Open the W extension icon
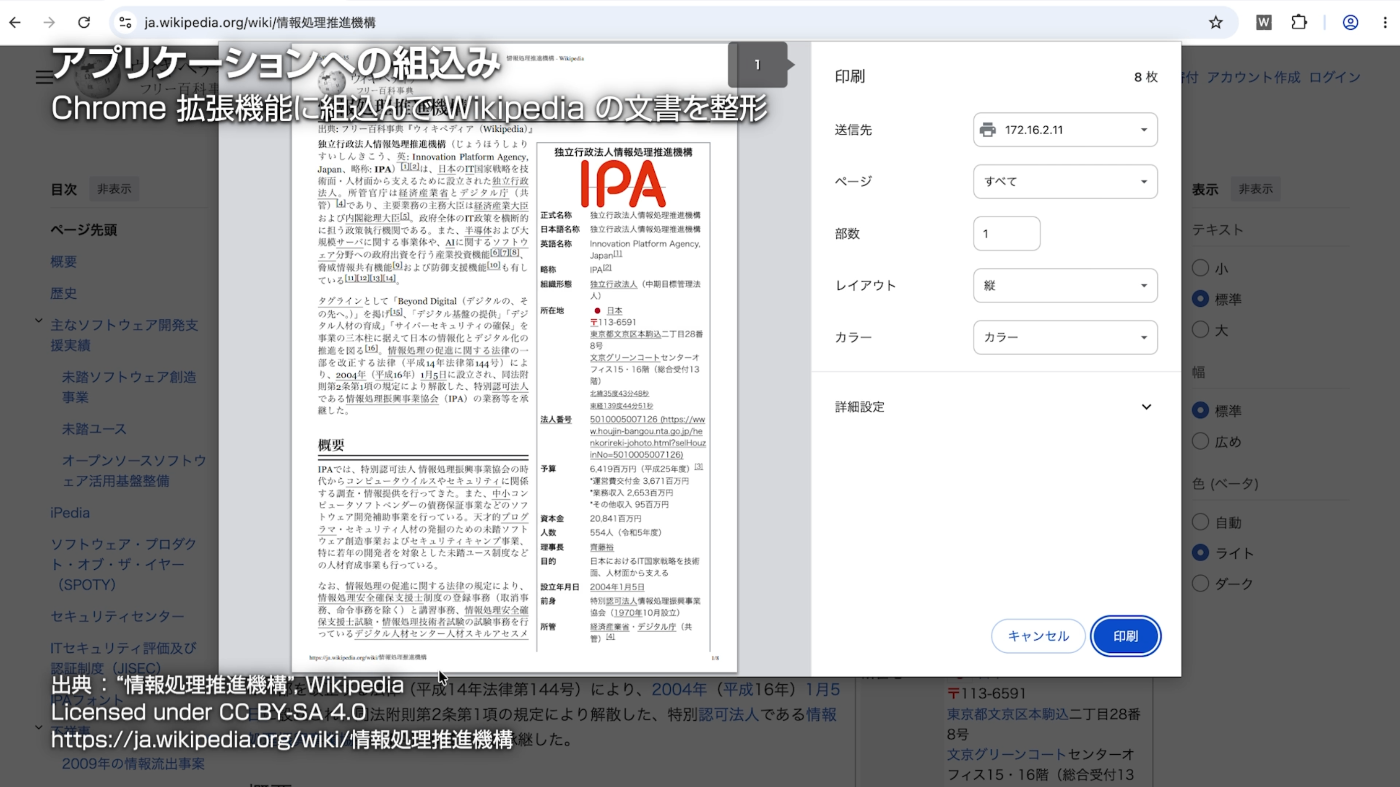The width and height of the screenshot is (1400, 787). [1264, 22]
